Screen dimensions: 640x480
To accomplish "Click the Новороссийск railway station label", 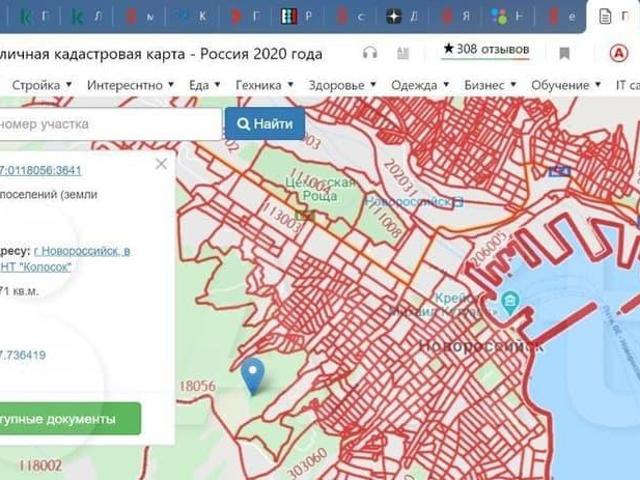I will (x=414, y=201).
